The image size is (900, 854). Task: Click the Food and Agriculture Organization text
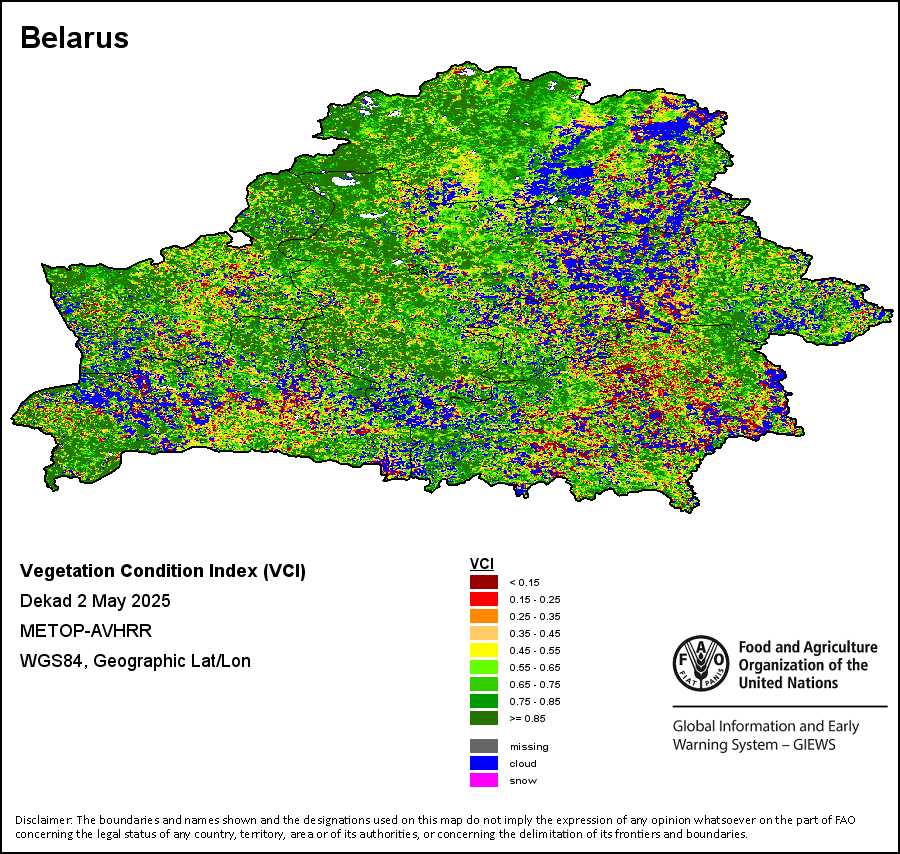coord(808,665)
